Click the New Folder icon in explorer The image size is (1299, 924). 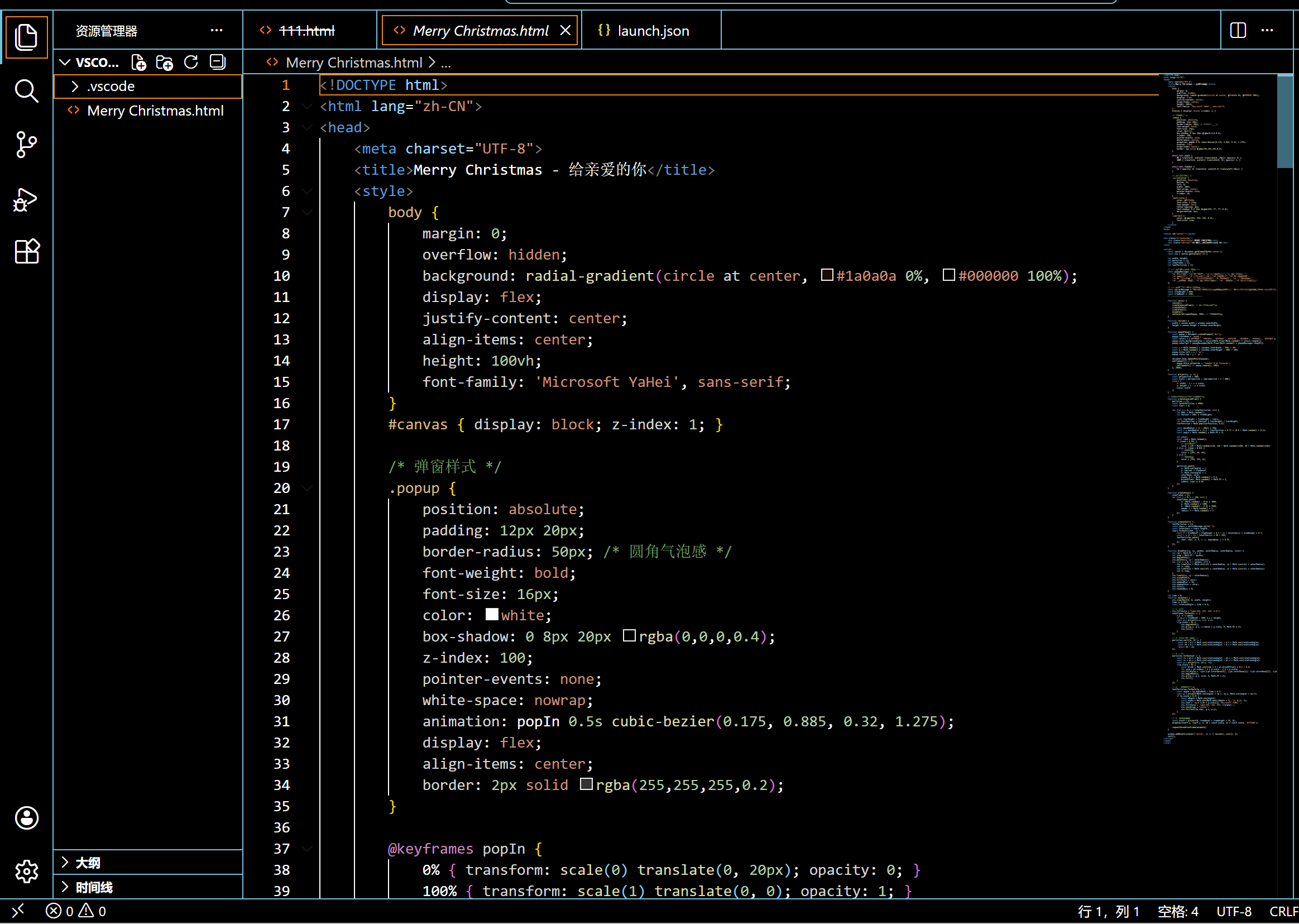tap(165, 62)
